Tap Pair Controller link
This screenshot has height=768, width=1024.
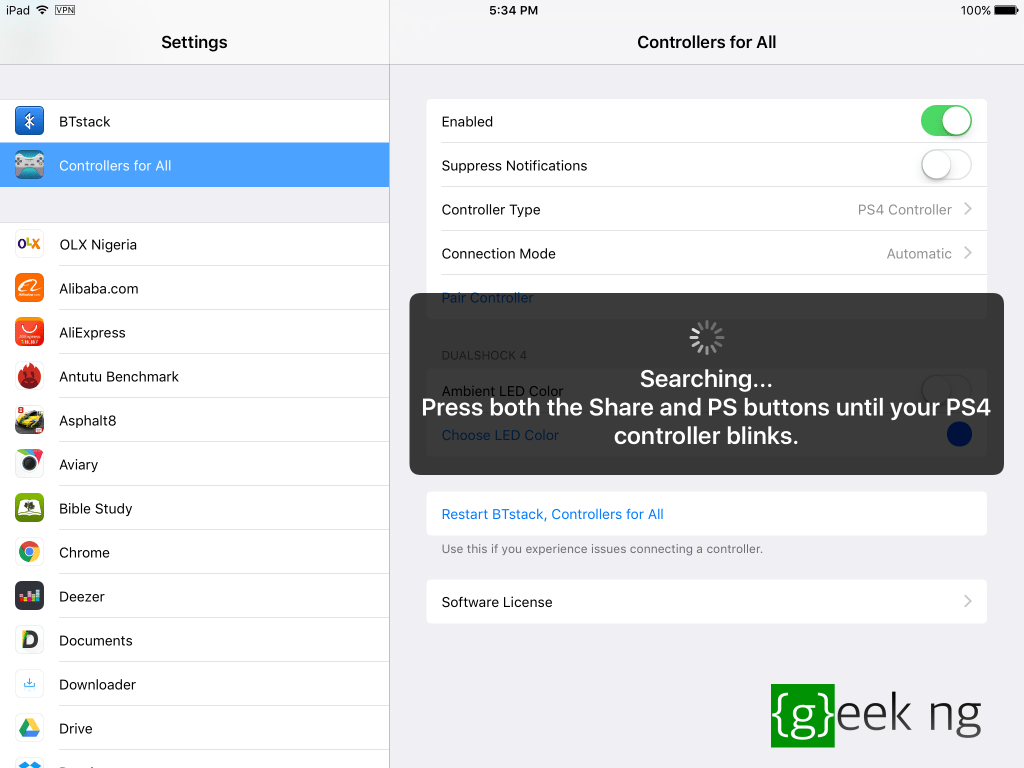pos(487,298)
